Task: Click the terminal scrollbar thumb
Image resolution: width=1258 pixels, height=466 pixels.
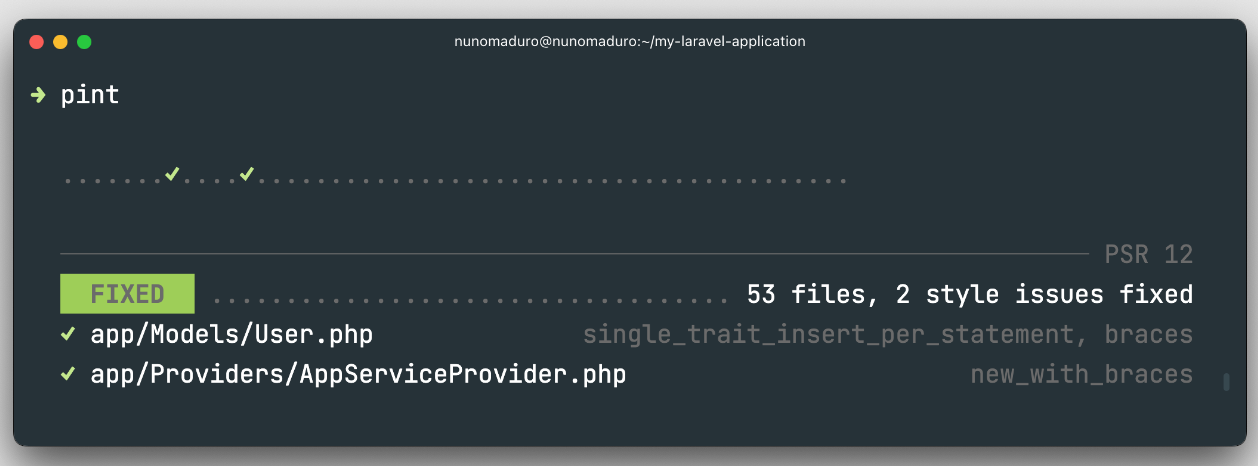Action: [x=1227, y=381]
